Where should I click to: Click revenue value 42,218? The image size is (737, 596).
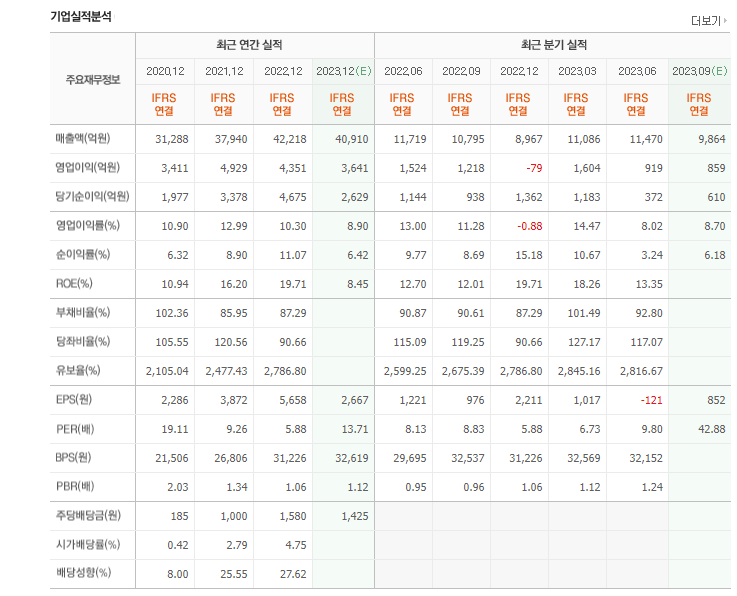click(290, 140)
